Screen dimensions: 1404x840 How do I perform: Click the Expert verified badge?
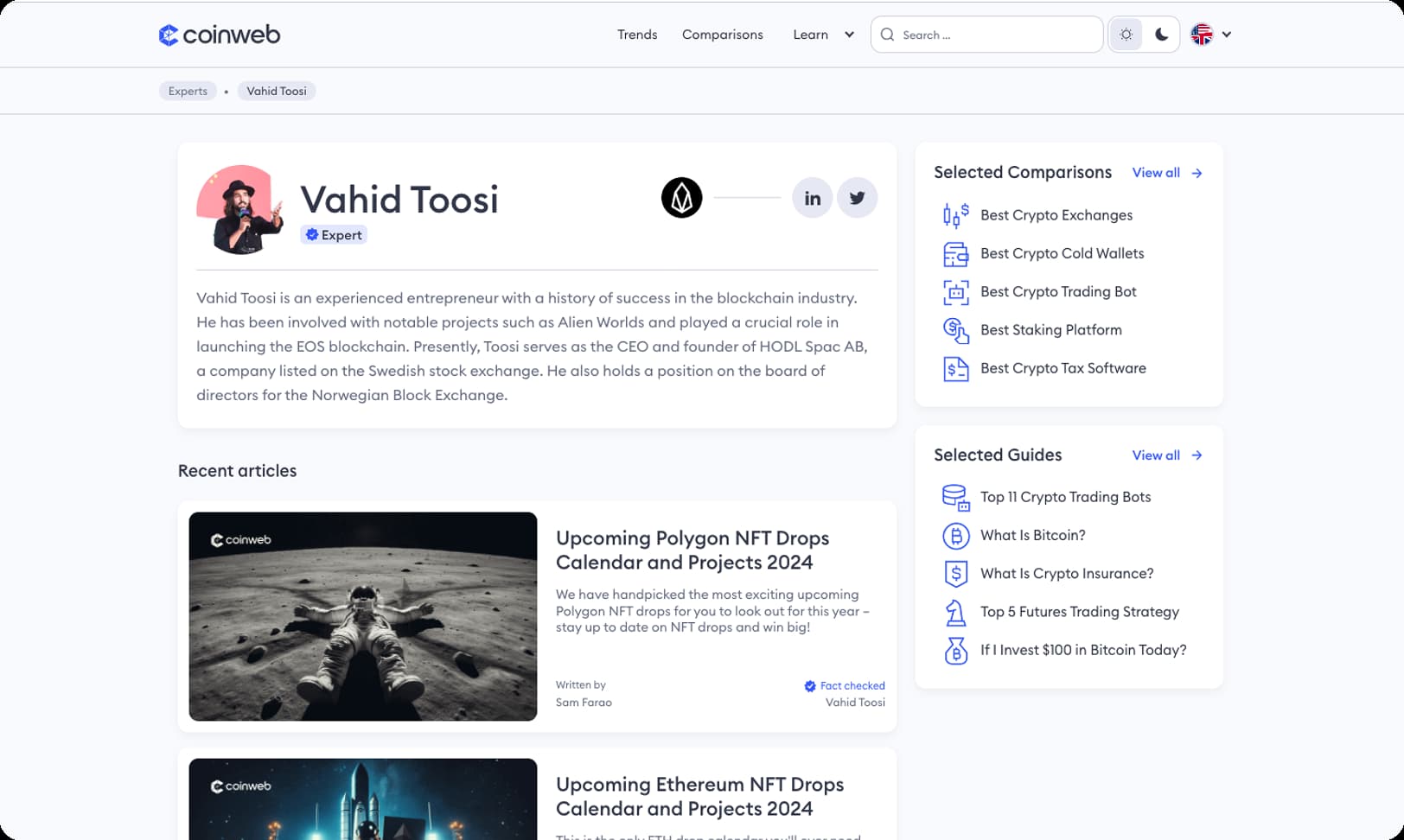334,235
